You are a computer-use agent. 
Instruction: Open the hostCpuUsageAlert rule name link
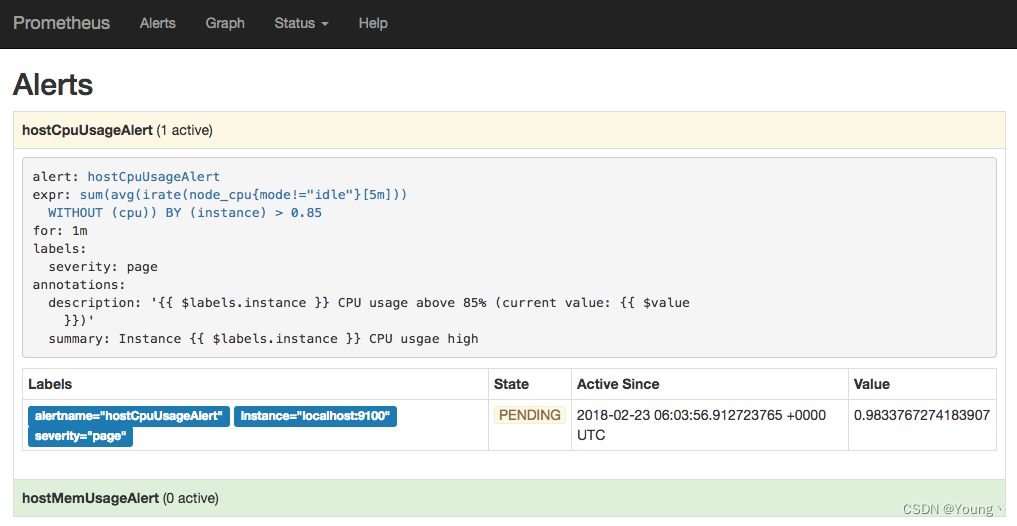click(x=154, y=176)
